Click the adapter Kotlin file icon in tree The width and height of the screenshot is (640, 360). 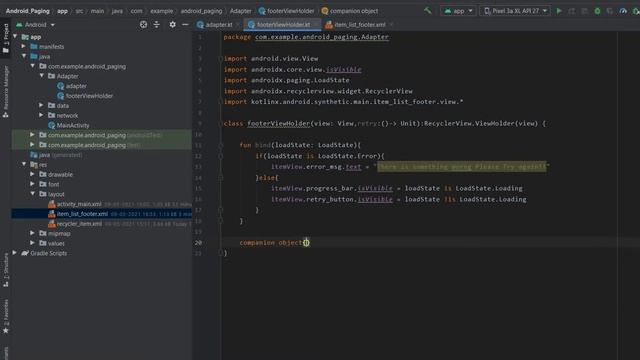[x=60, y=86]
